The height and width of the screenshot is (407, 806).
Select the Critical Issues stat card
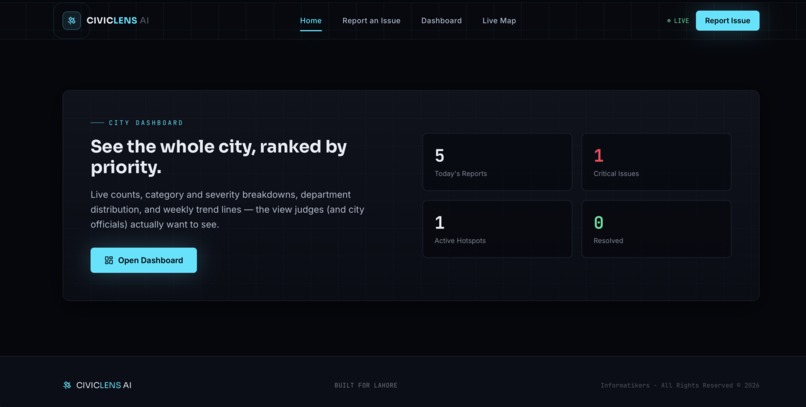656,162
